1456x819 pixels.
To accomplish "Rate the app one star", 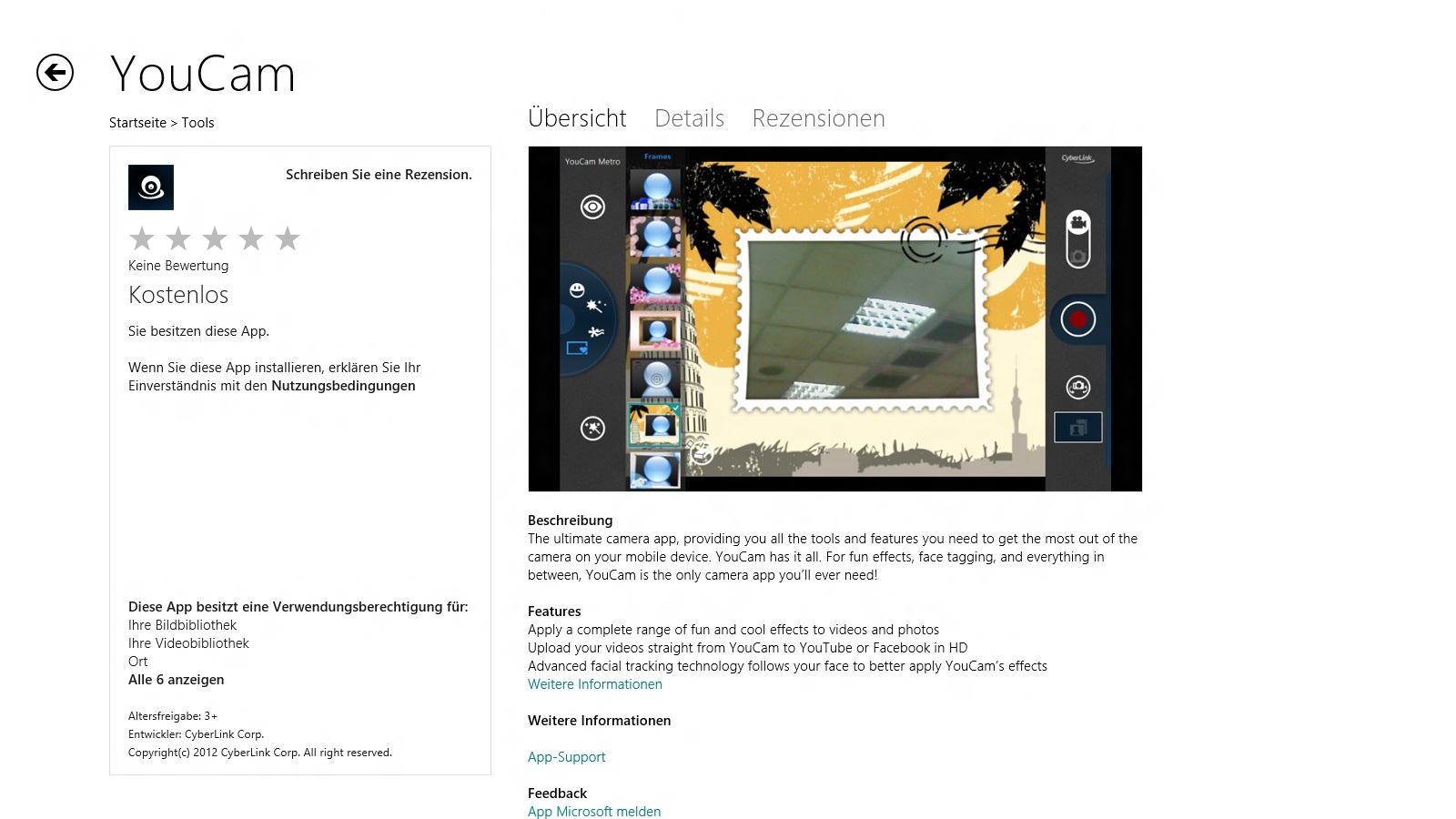I will click(x=142, y=238).
